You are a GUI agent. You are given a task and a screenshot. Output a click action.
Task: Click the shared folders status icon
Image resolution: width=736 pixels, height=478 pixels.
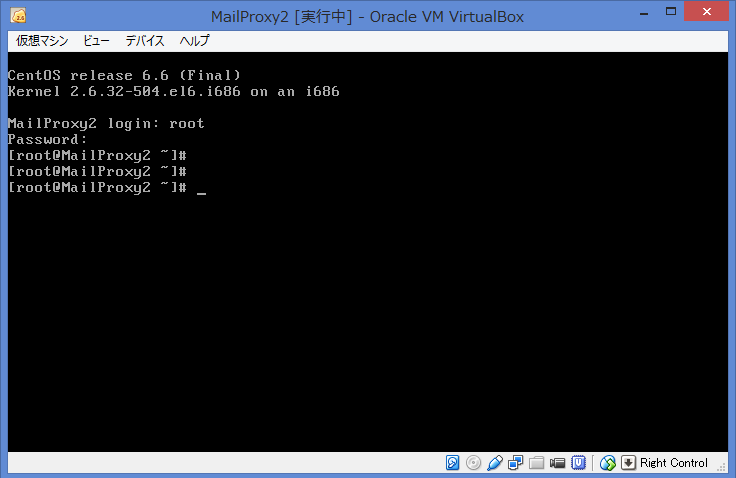tap(536, 463)
